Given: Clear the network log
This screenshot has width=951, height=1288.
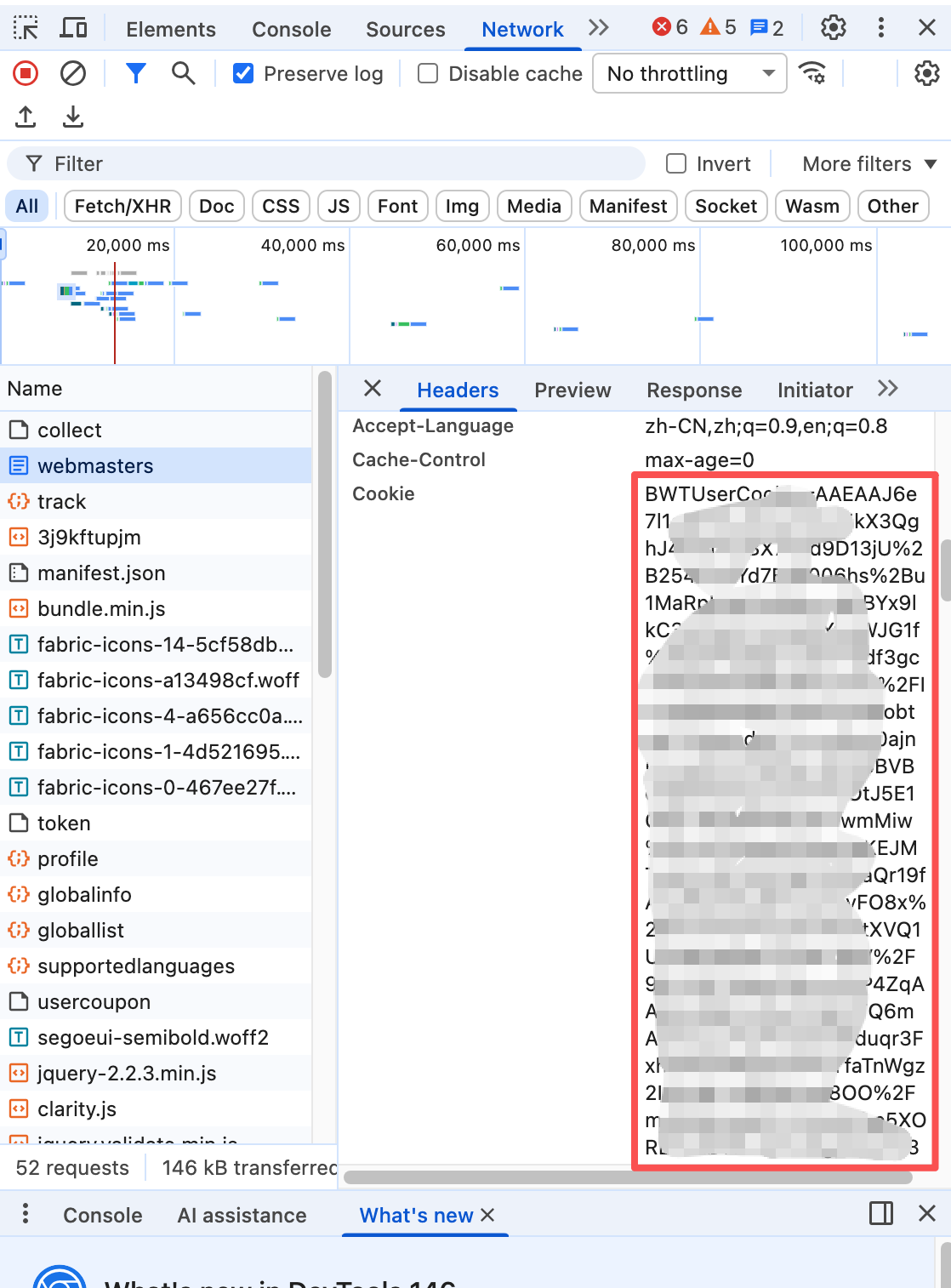Looking at the screenshot, I should coord(73,74).
